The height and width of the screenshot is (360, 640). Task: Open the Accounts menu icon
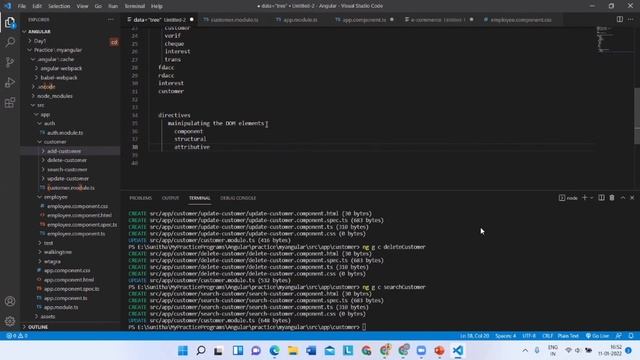click(10, 301)
